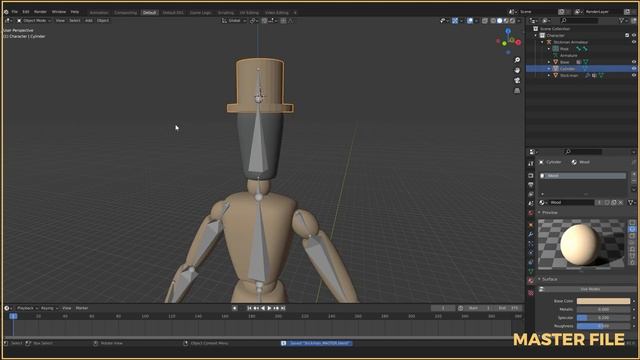The height and width of the screenshot is (360, 640).
Task: Click the new material duplicate icon beside Wood
Action: [x=613, y=202]
